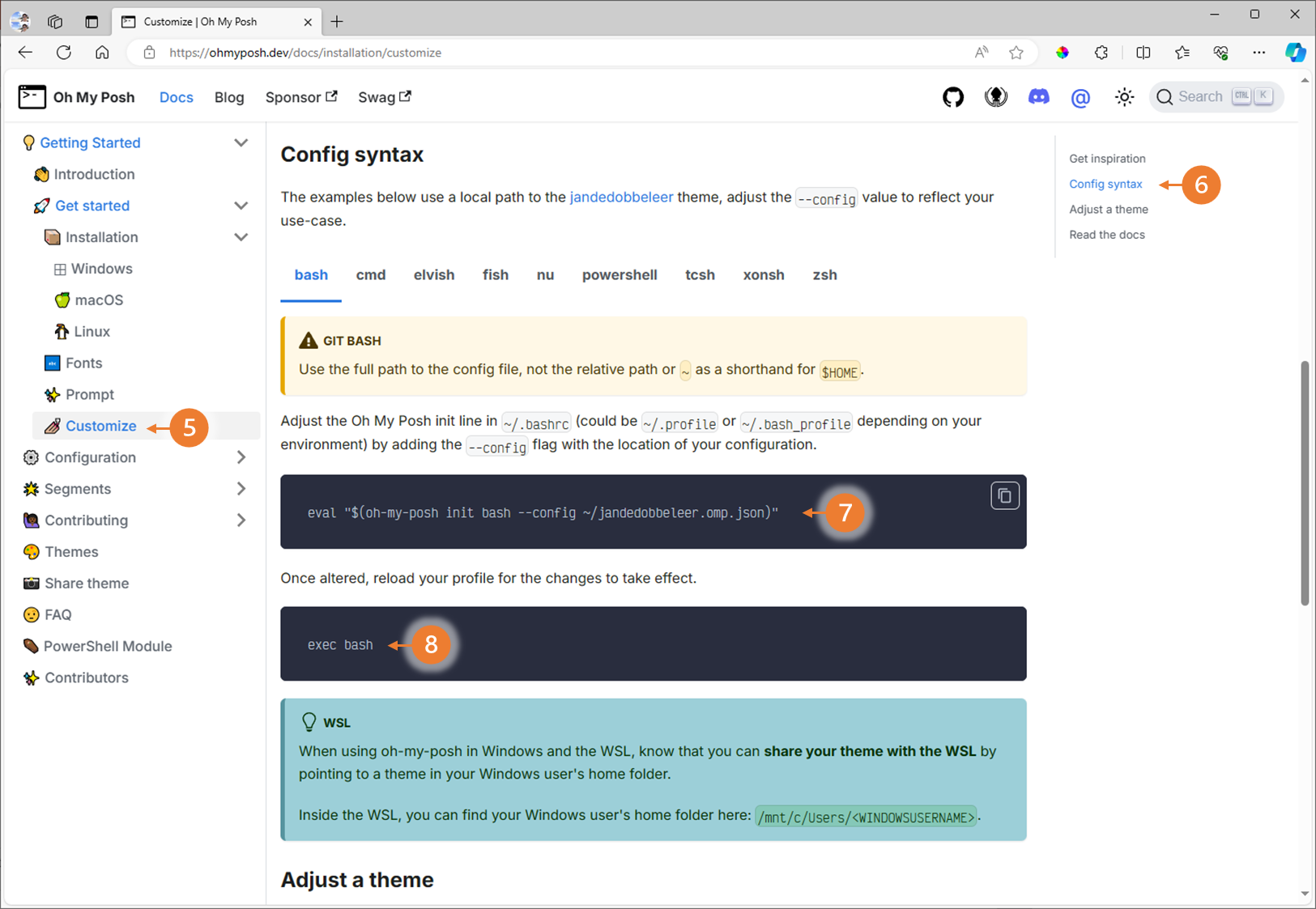Open the FAQ page

[58, 615]
